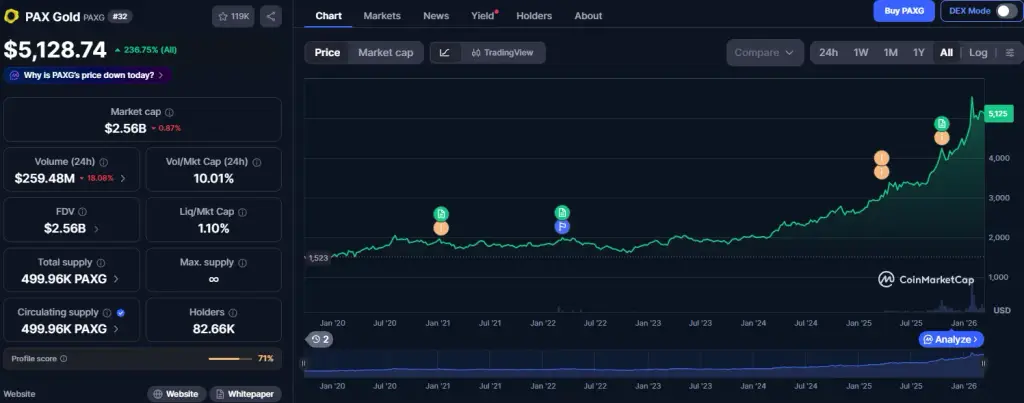
Task: Click the Buy PAXG button
Action: pyautogui.click(x=904, y=11)
